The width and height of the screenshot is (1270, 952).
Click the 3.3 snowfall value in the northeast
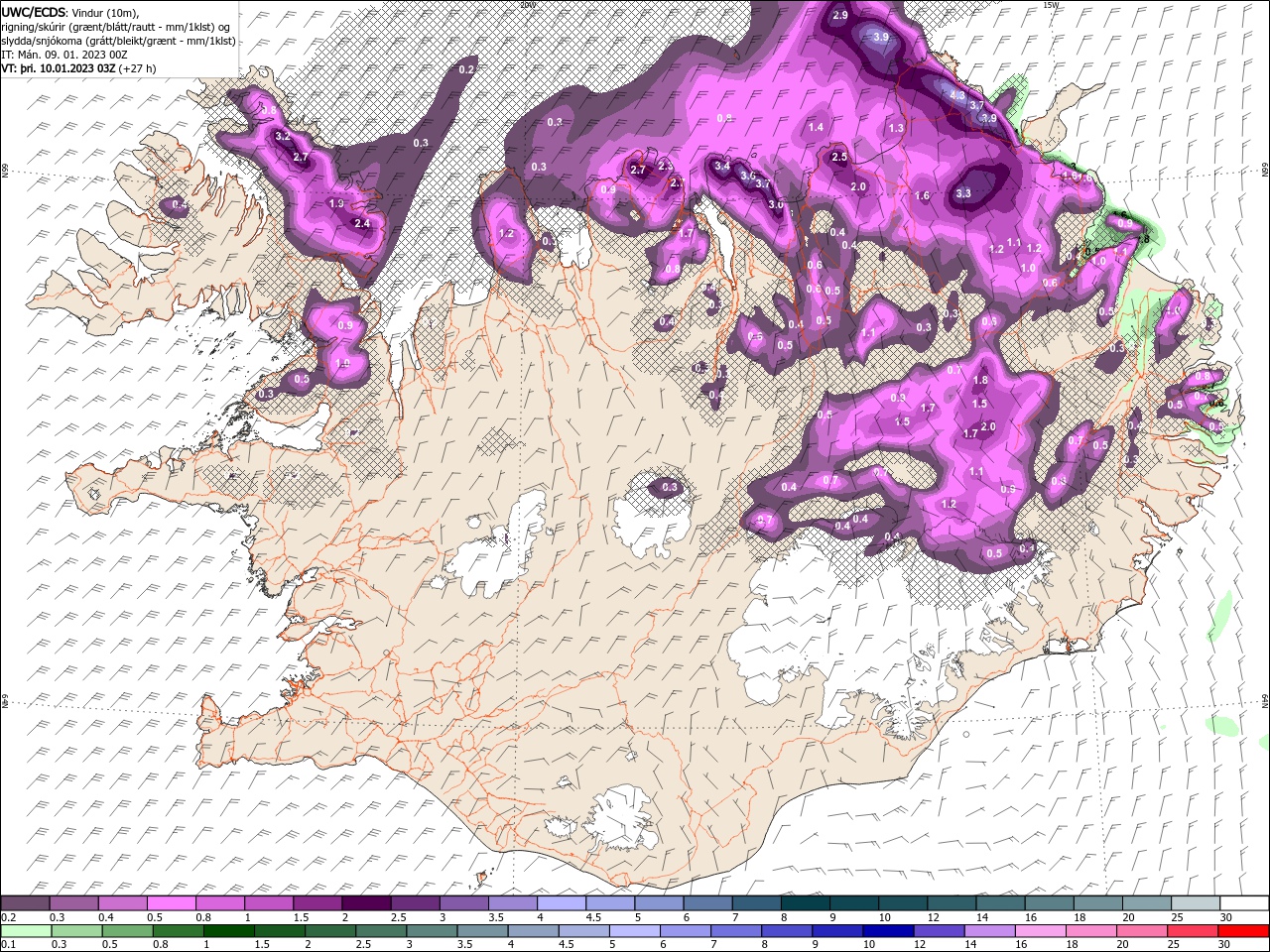tap(963, 193)
